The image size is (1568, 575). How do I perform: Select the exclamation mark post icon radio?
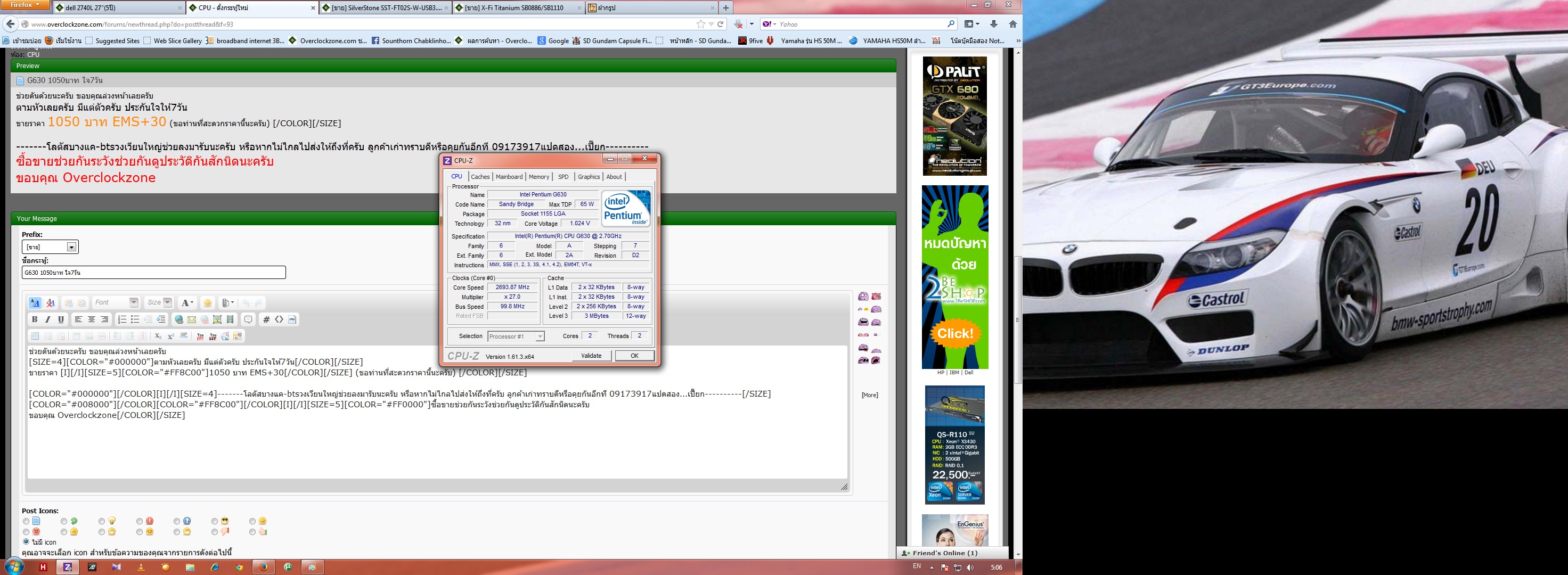(x=140, y=521)
